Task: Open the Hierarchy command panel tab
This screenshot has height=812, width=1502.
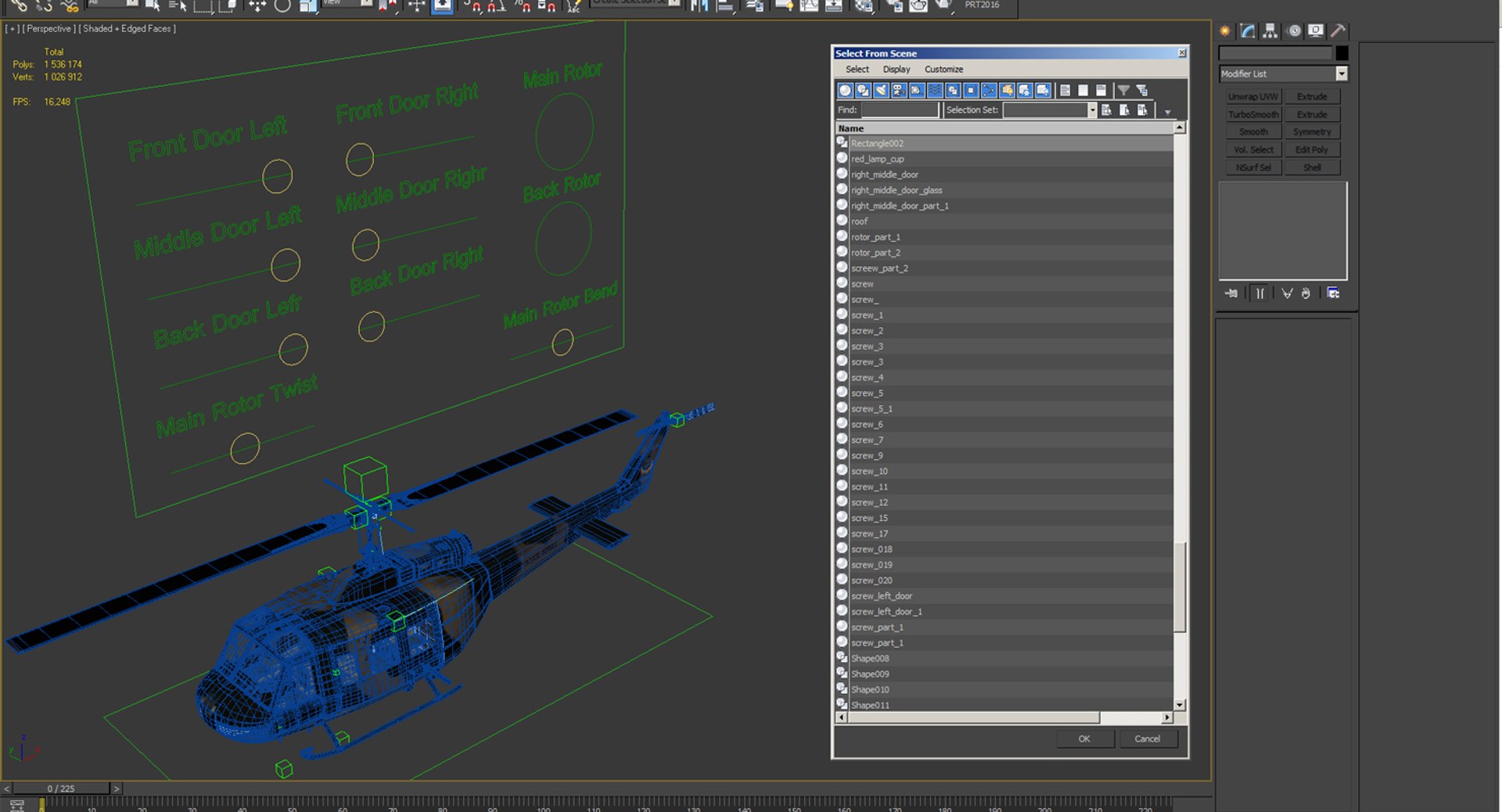Action: pyautogui.click(x=1270, y=31)
